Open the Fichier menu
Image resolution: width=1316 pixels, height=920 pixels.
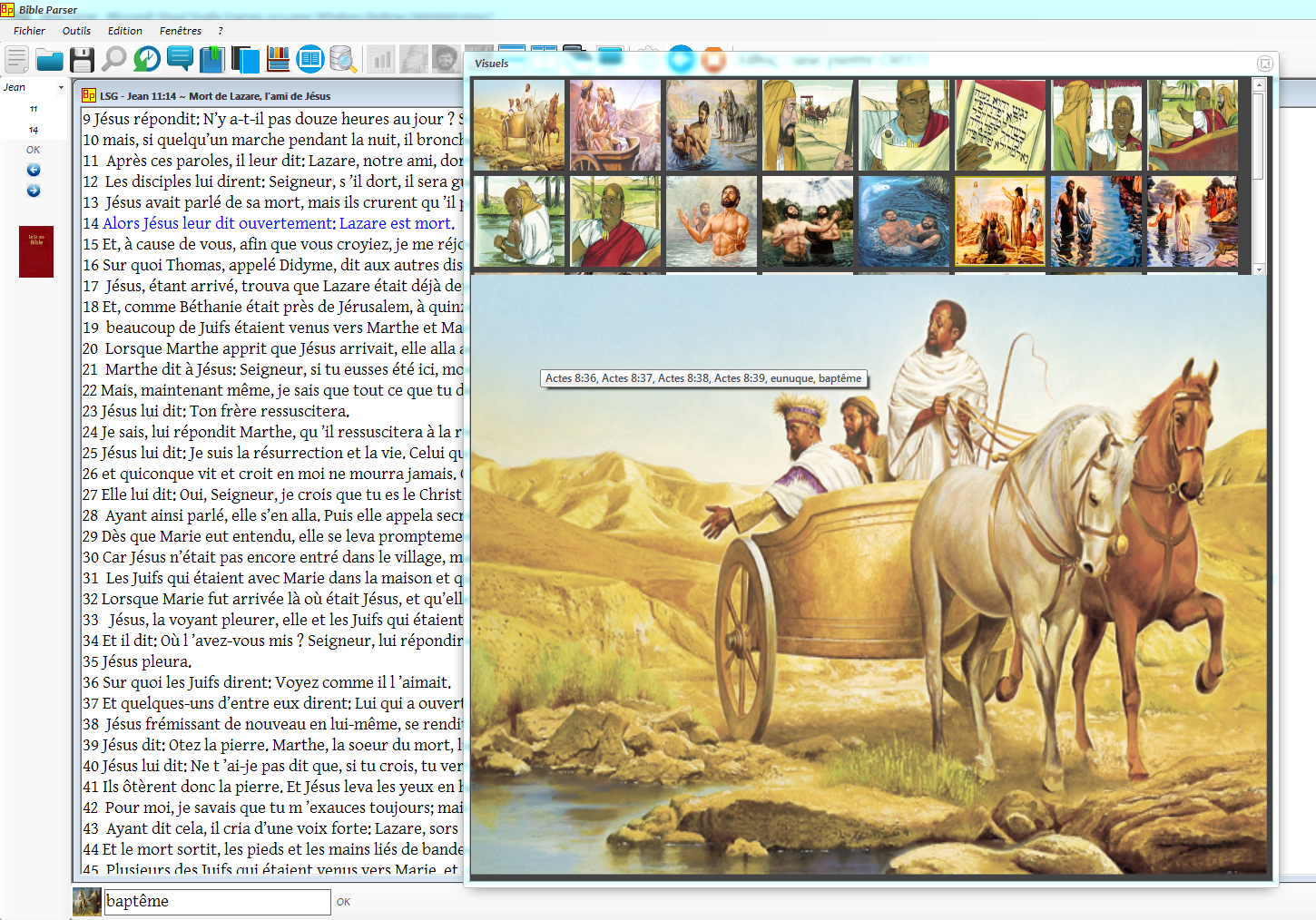click(x=29, y=31)
